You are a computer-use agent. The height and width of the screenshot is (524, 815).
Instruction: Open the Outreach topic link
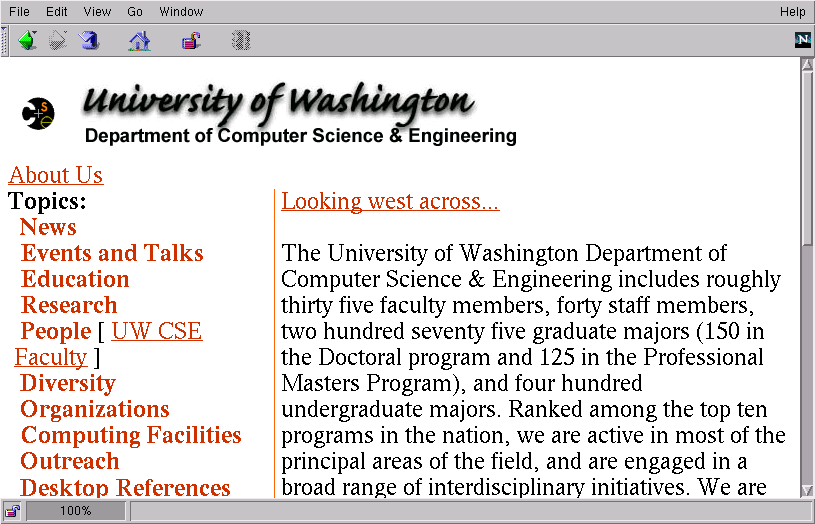point(70,461)
